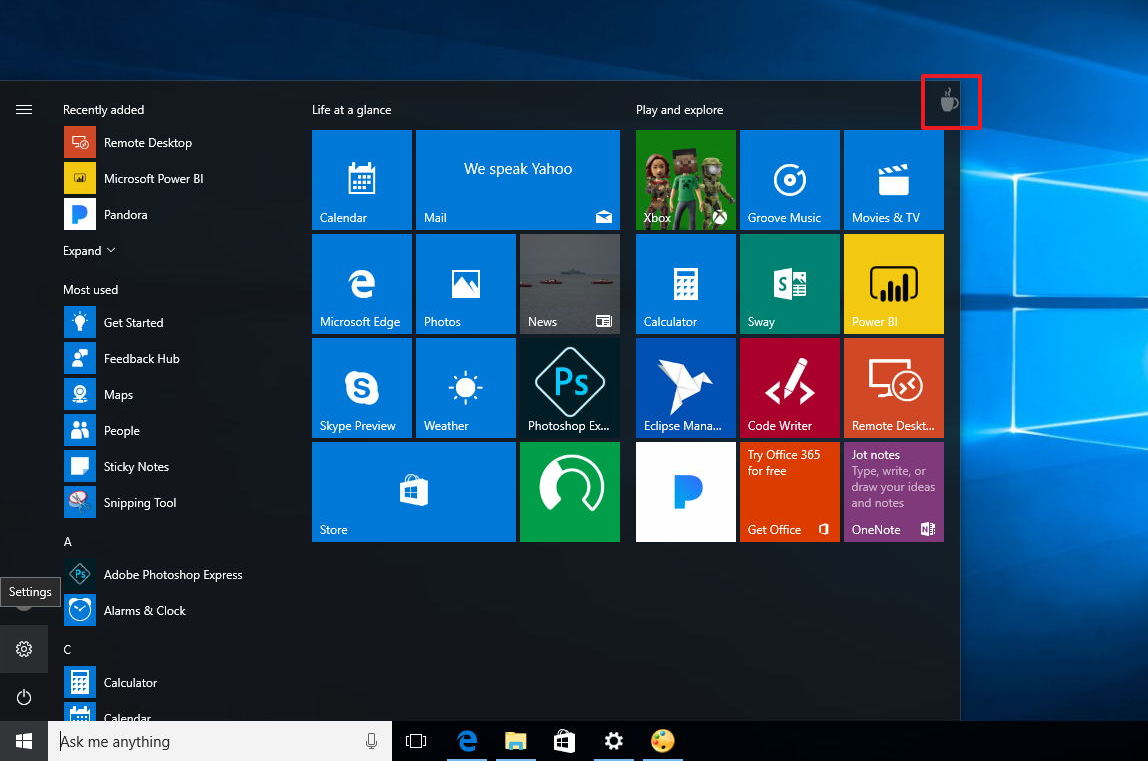Open the Xbox tile
Screen dimensions: 1148x761
point(685,179)
